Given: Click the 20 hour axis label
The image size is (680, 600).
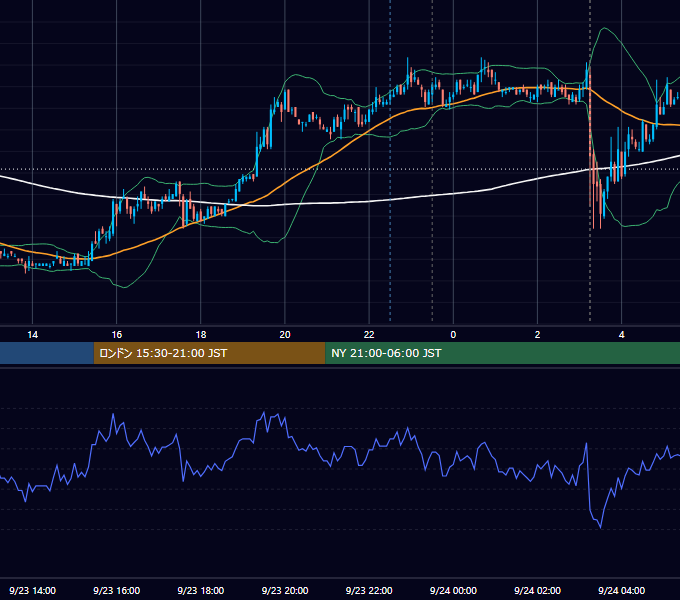Looking at the screenshot, I should (285, 335).
